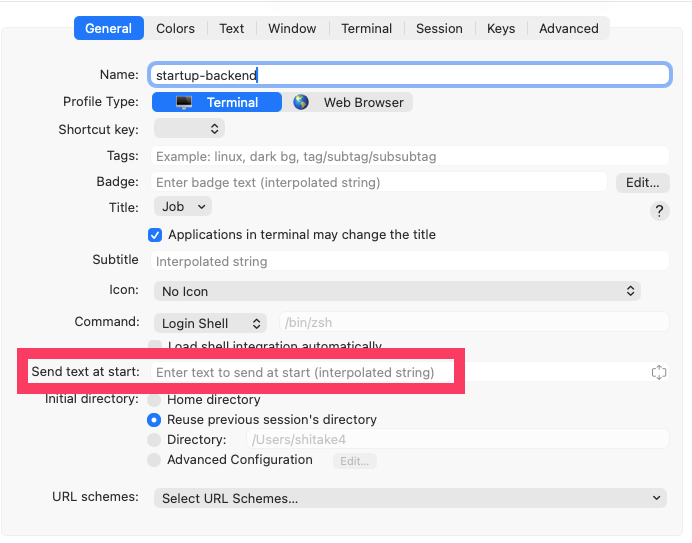This screenshot has height=543, width=692.
Task: Select Reuse previous session's directory option
Action: pos(154,420)
